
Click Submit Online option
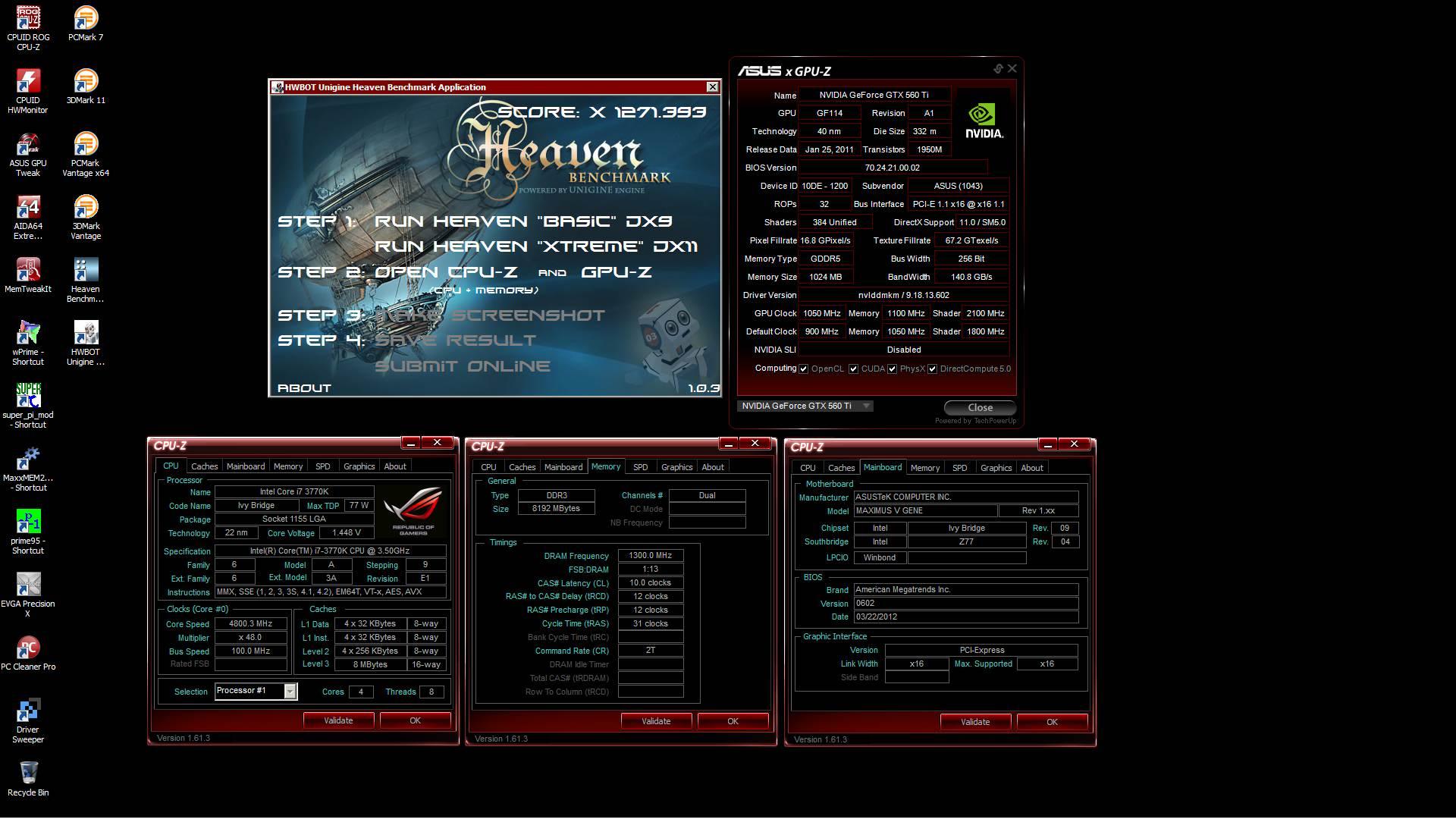coord(463,366)
